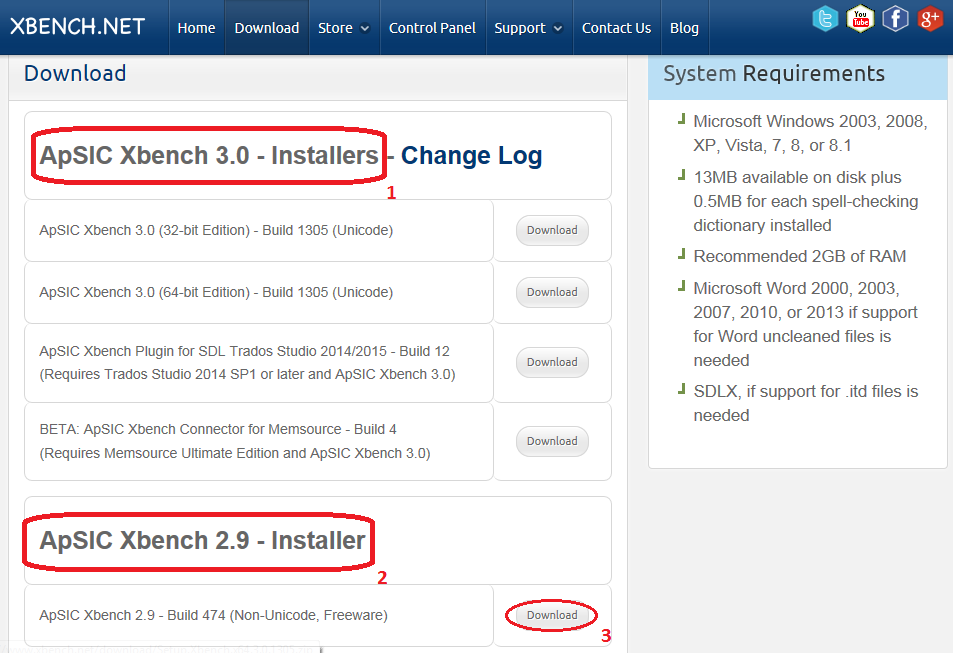Expand the Support dropdown chevron
This screenshot has width=953, height=653.
pyautogui.click(x=558, y=29)
